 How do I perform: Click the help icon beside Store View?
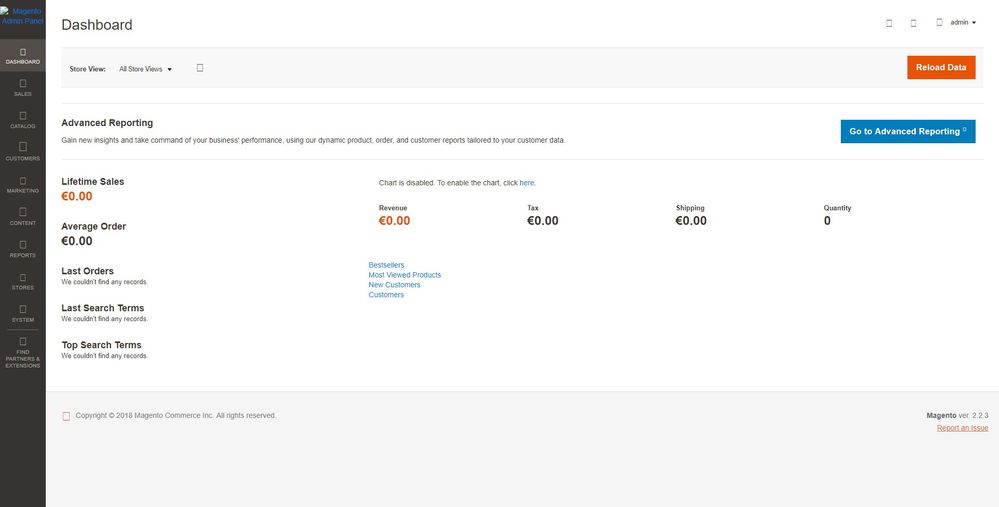tap(200, 68)
